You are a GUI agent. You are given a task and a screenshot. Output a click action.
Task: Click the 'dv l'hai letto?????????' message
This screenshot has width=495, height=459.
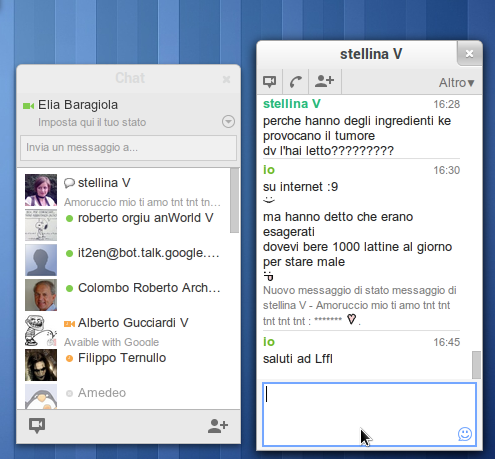(328, 151)
